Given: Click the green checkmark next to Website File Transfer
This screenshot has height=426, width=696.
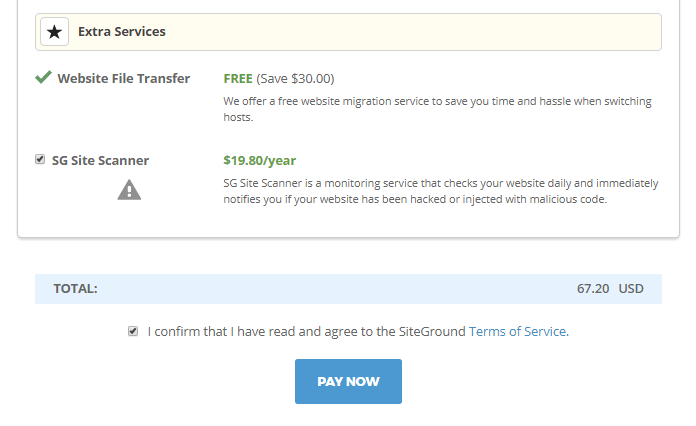Looking at the screenshot, I should (44, 77).
